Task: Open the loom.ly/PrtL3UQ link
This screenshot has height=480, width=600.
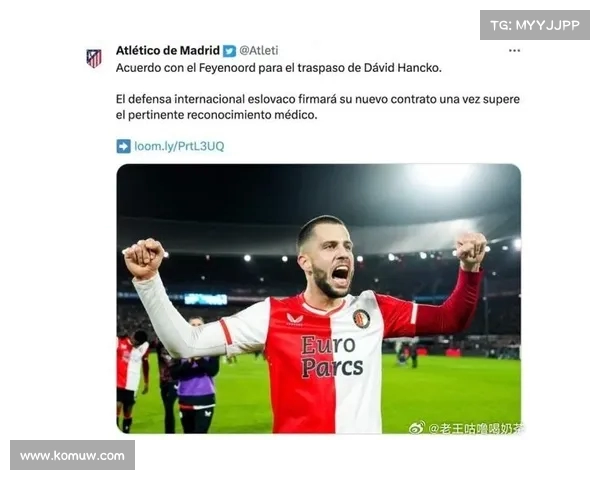Action: (x=179, y=146)
